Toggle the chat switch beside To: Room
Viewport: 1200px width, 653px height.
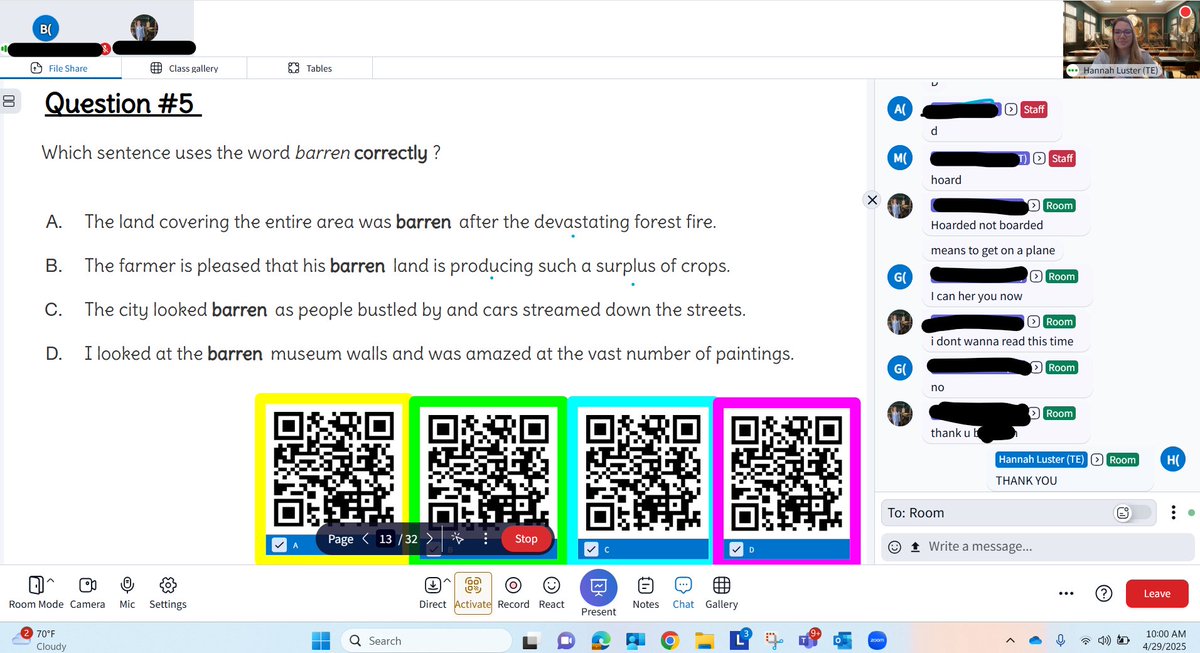1131,513
